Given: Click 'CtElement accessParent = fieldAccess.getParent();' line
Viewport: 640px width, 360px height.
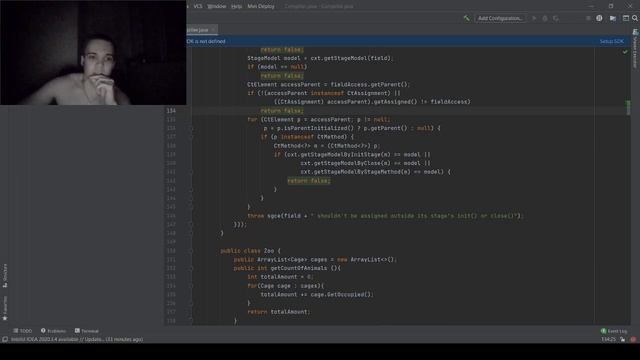Looking at the screenshot, I should 329,84.
